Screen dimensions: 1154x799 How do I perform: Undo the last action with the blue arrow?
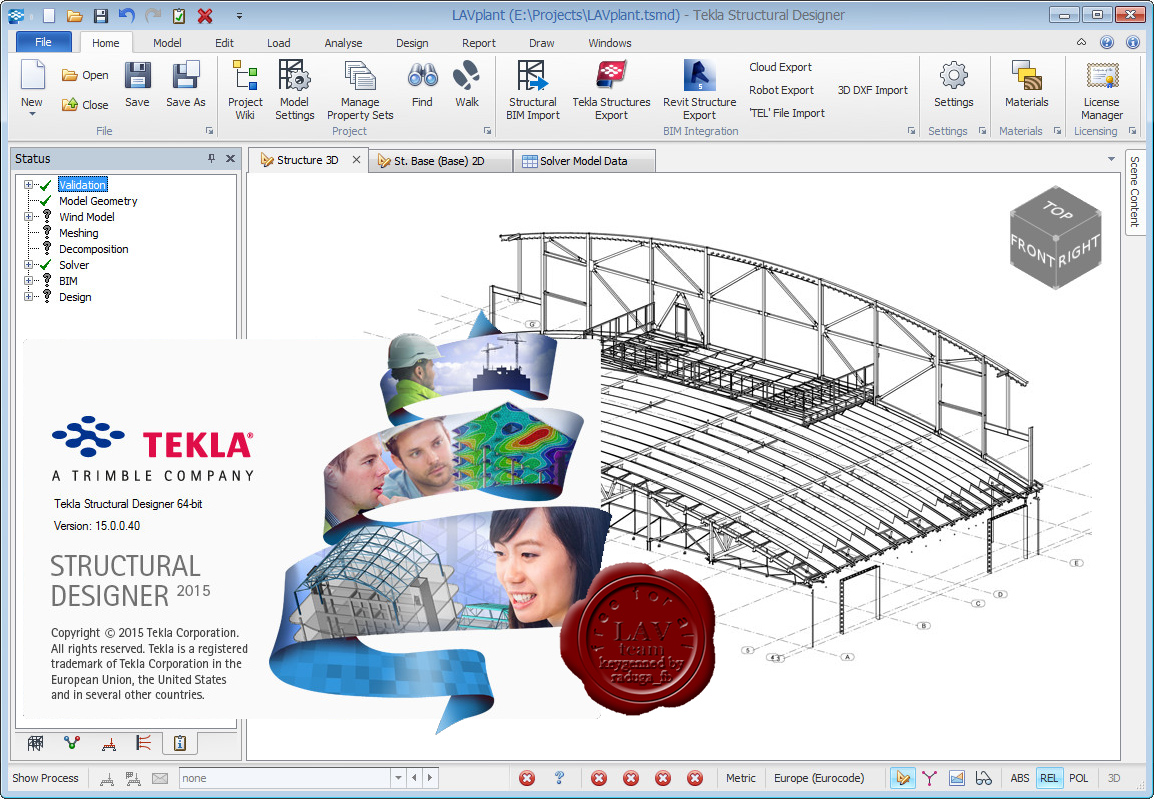(127, 15)
